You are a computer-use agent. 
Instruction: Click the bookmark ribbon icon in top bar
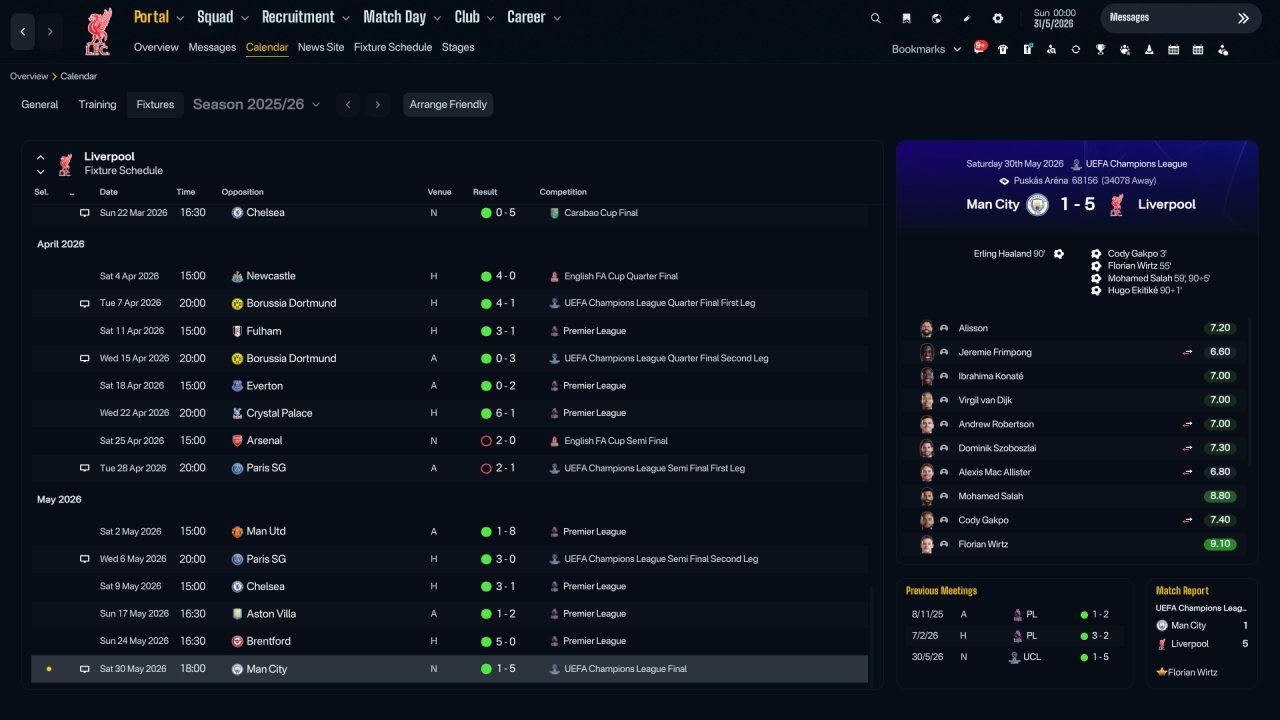[x=906, y=18]
